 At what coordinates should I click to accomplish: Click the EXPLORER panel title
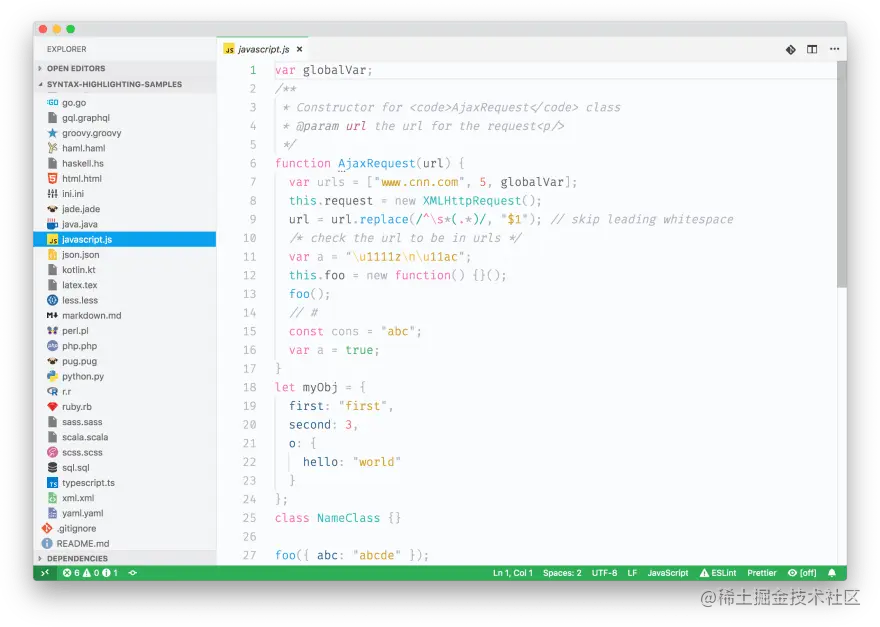pyautogui.click(x=67, y=49)
